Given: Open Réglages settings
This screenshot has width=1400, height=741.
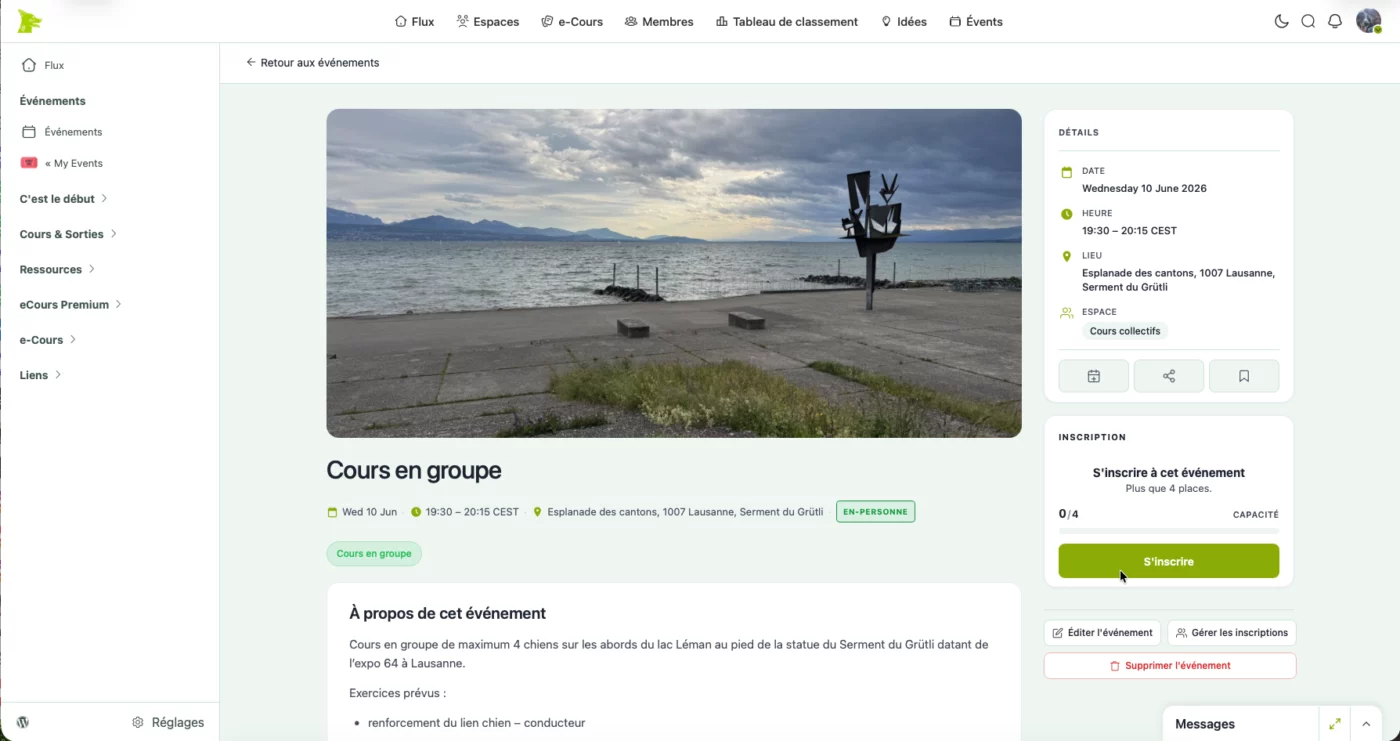Looking at the screenshot, I should 168,722.
